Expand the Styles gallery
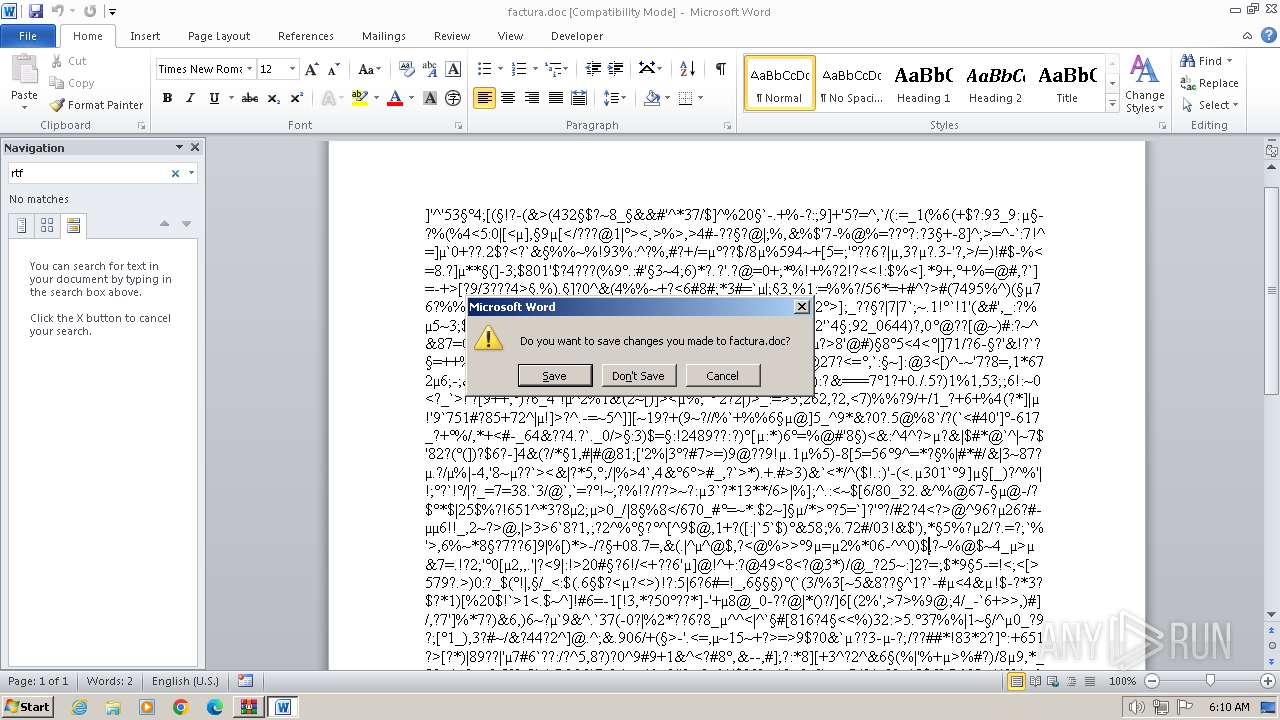Viewport: 1280px width, 720px height. click(x=1112, y=104)
